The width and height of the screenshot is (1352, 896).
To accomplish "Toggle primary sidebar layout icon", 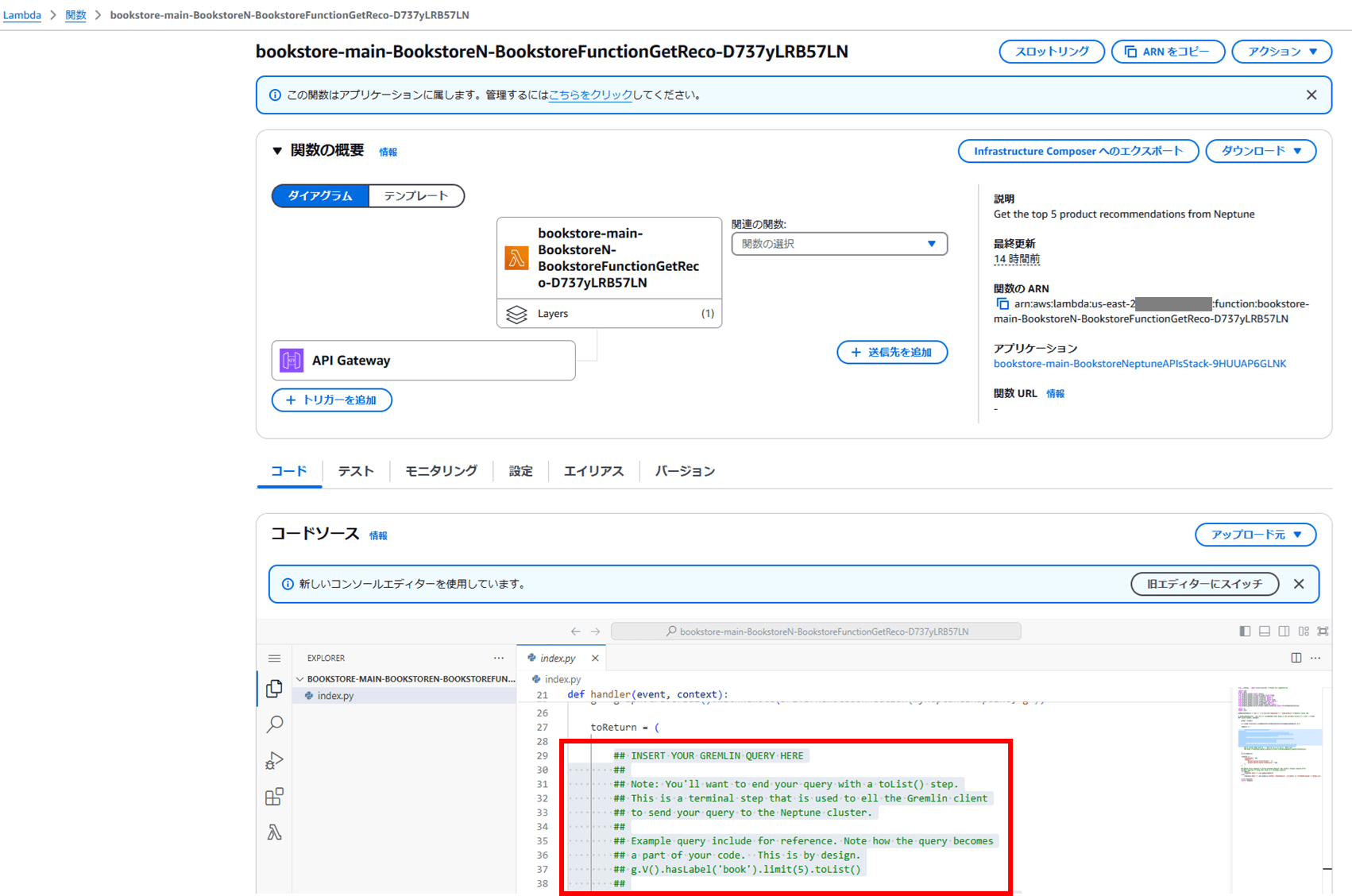I will click(1245, 631).
